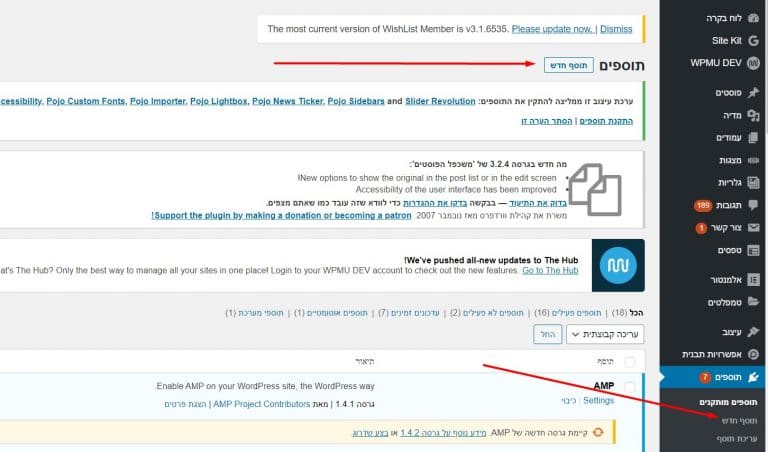This screenshot has width=768, height=452.
Task: Open עריכת תוסף in the sidebar submenu
Action: pos(737,439)
